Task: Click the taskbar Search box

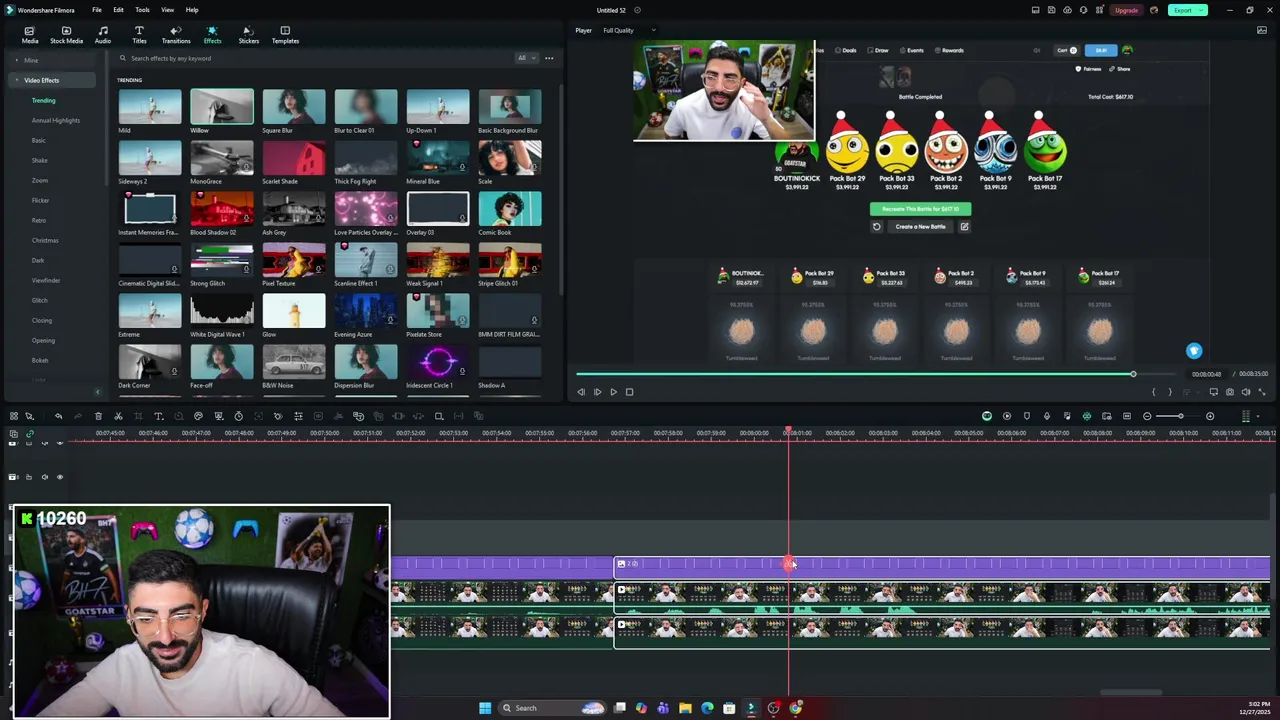Action: [553, 708]
